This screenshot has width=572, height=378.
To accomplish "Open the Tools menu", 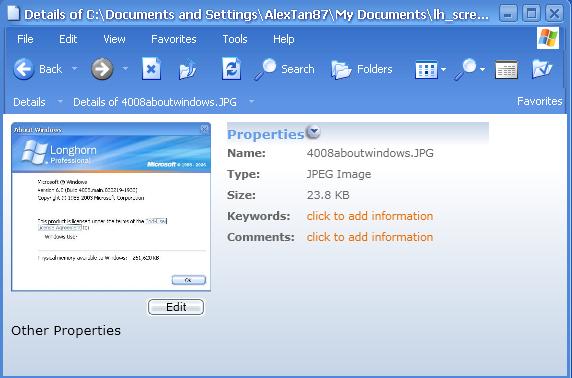I will pyautogui.click(x=235, y=39).
